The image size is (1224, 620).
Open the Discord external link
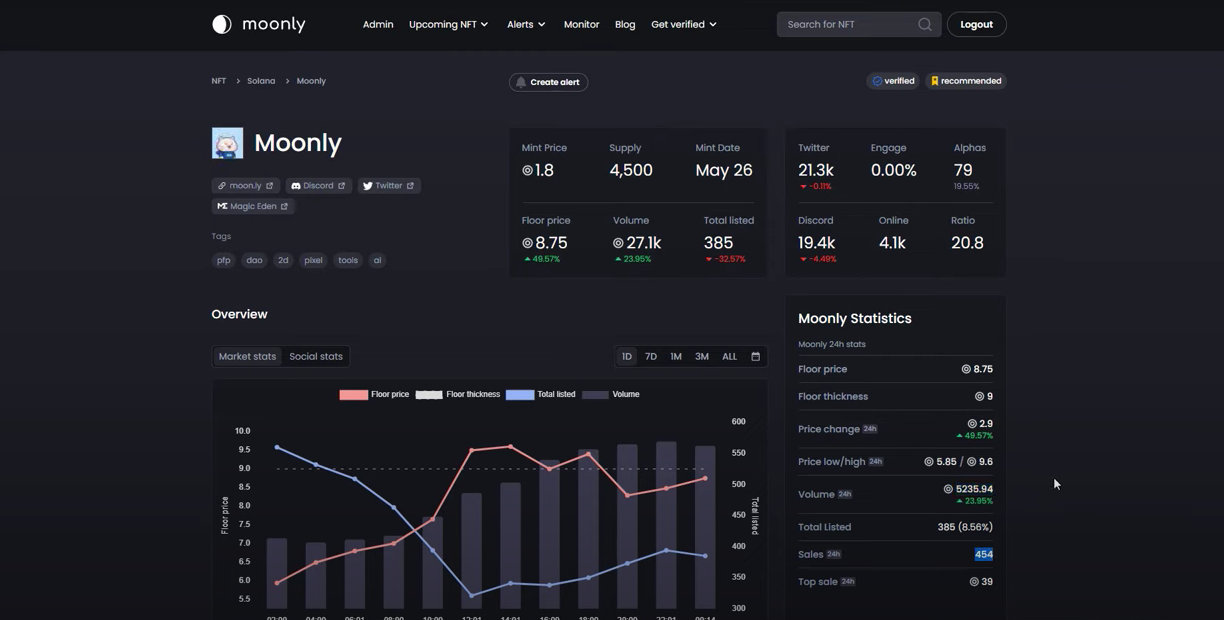click(318, 186)
